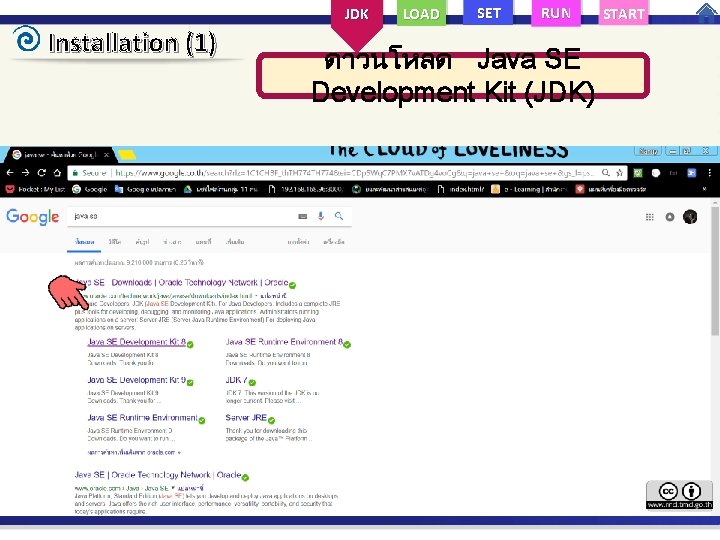720x540 pixels.
Task: Open the Google bookmark in bookmarks bar
Action: click(x=90, y=189)
